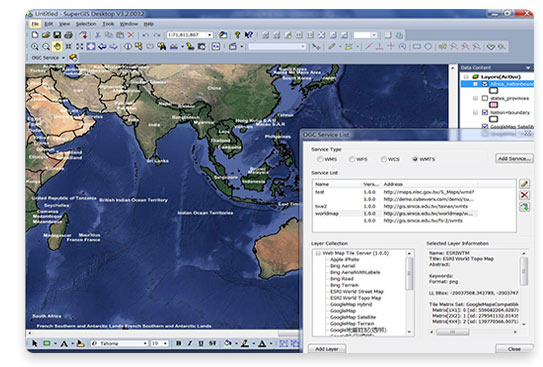The width and height of the screenshot is (543, 367).
Task: Click the Add Service button
Action: click(x=514, y=159)
